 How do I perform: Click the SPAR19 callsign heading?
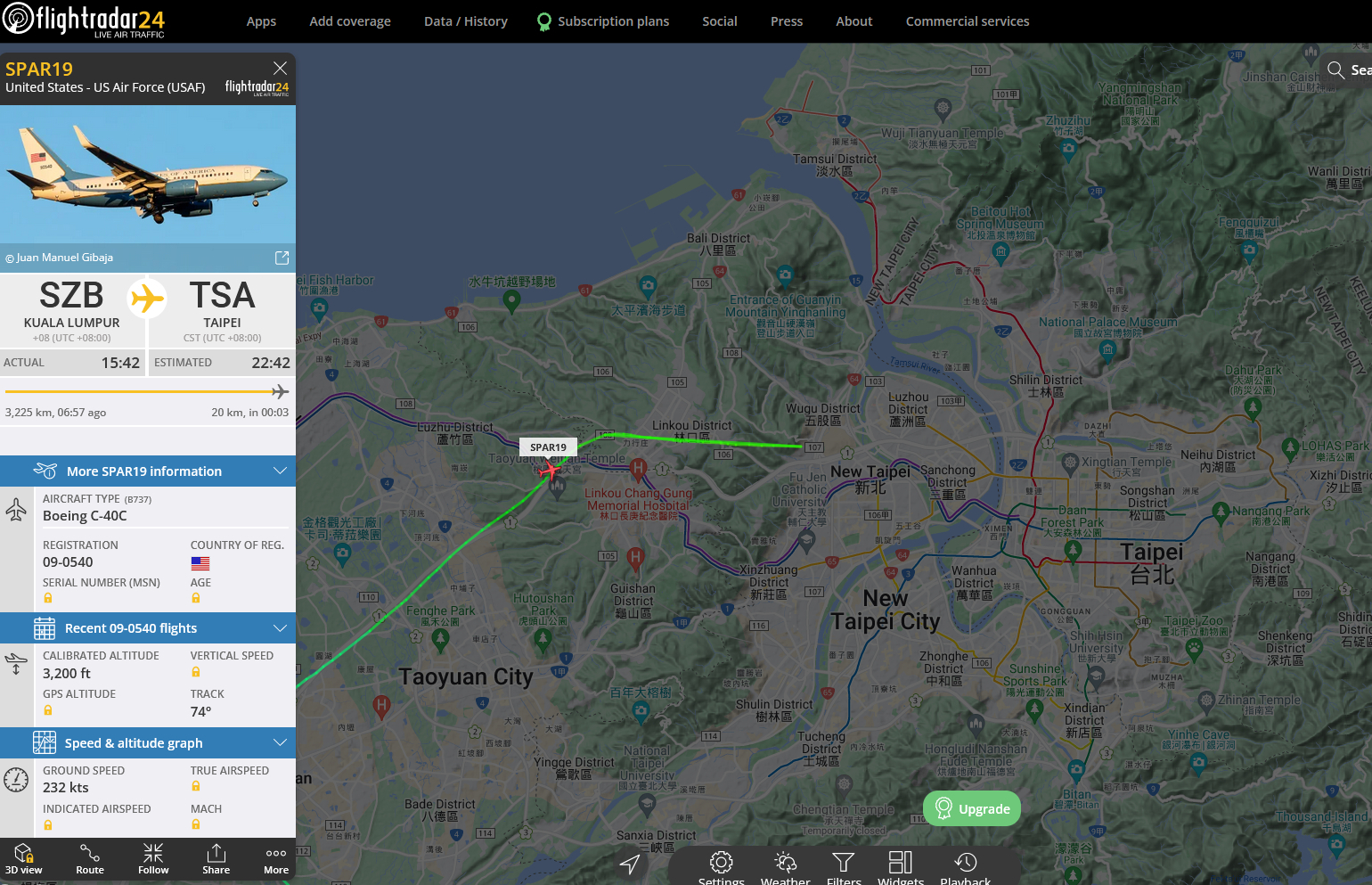[39, 69]
